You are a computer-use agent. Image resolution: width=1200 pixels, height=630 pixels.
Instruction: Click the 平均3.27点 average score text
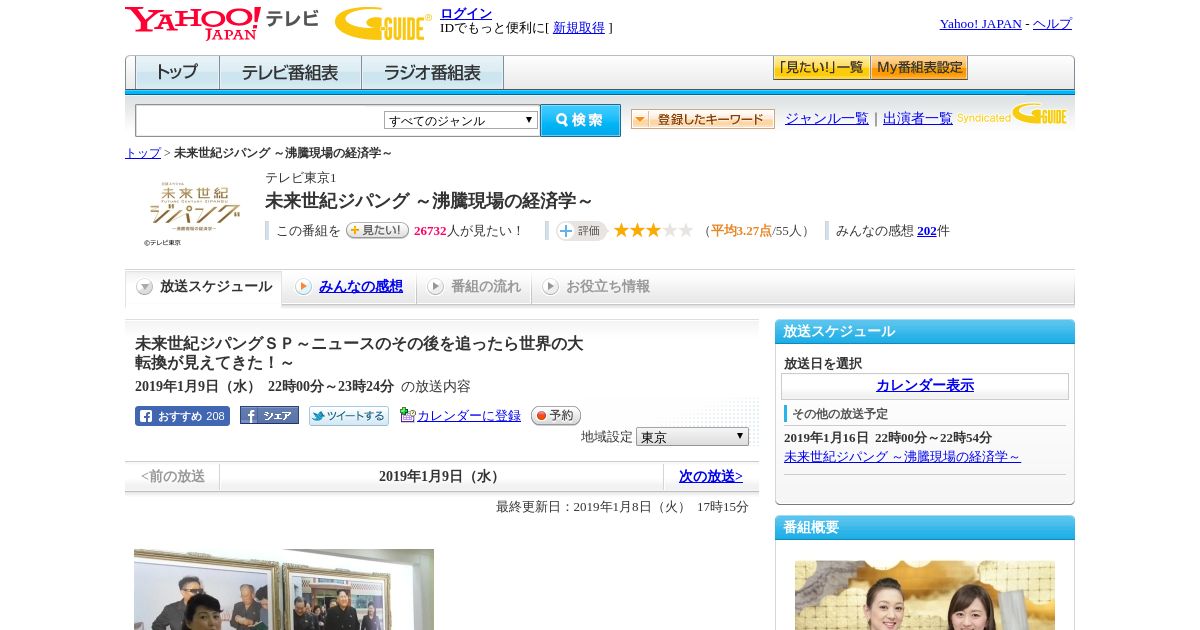741,231
